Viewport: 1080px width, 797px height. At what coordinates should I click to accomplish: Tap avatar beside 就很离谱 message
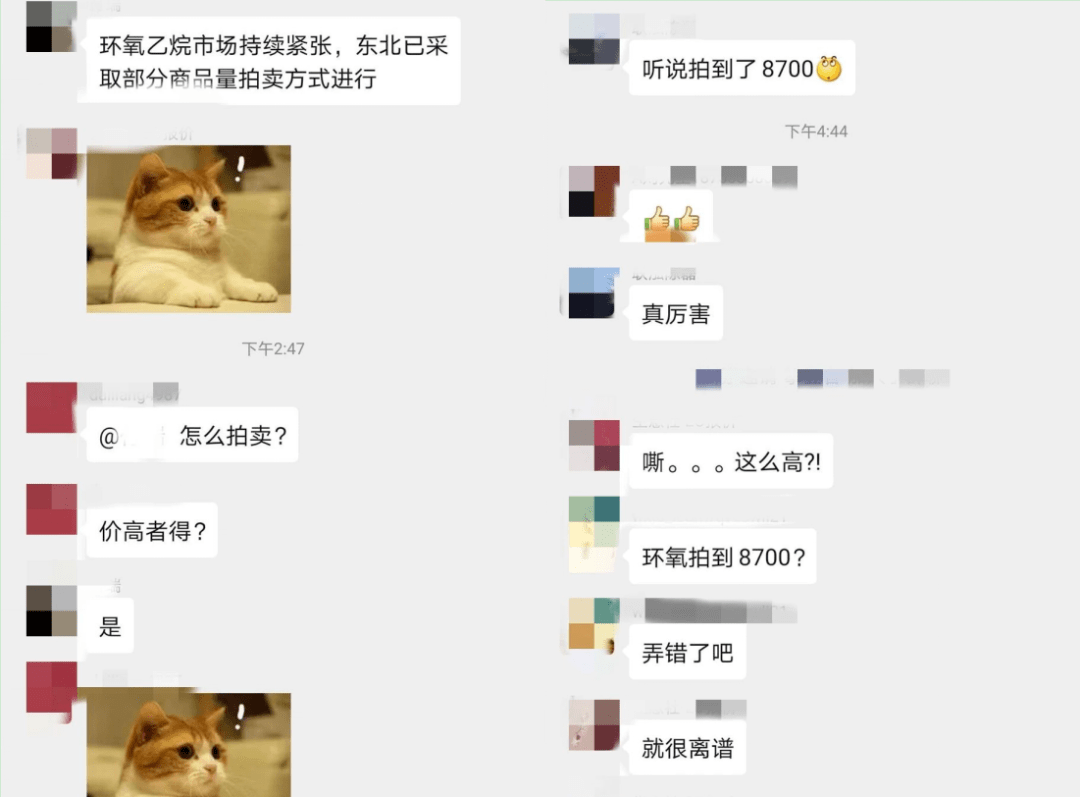594,725
